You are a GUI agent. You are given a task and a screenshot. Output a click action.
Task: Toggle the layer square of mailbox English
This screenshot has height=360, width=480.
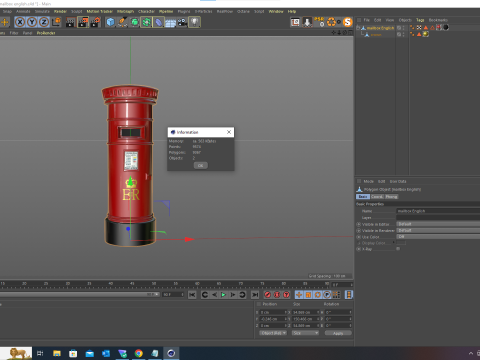399,28
